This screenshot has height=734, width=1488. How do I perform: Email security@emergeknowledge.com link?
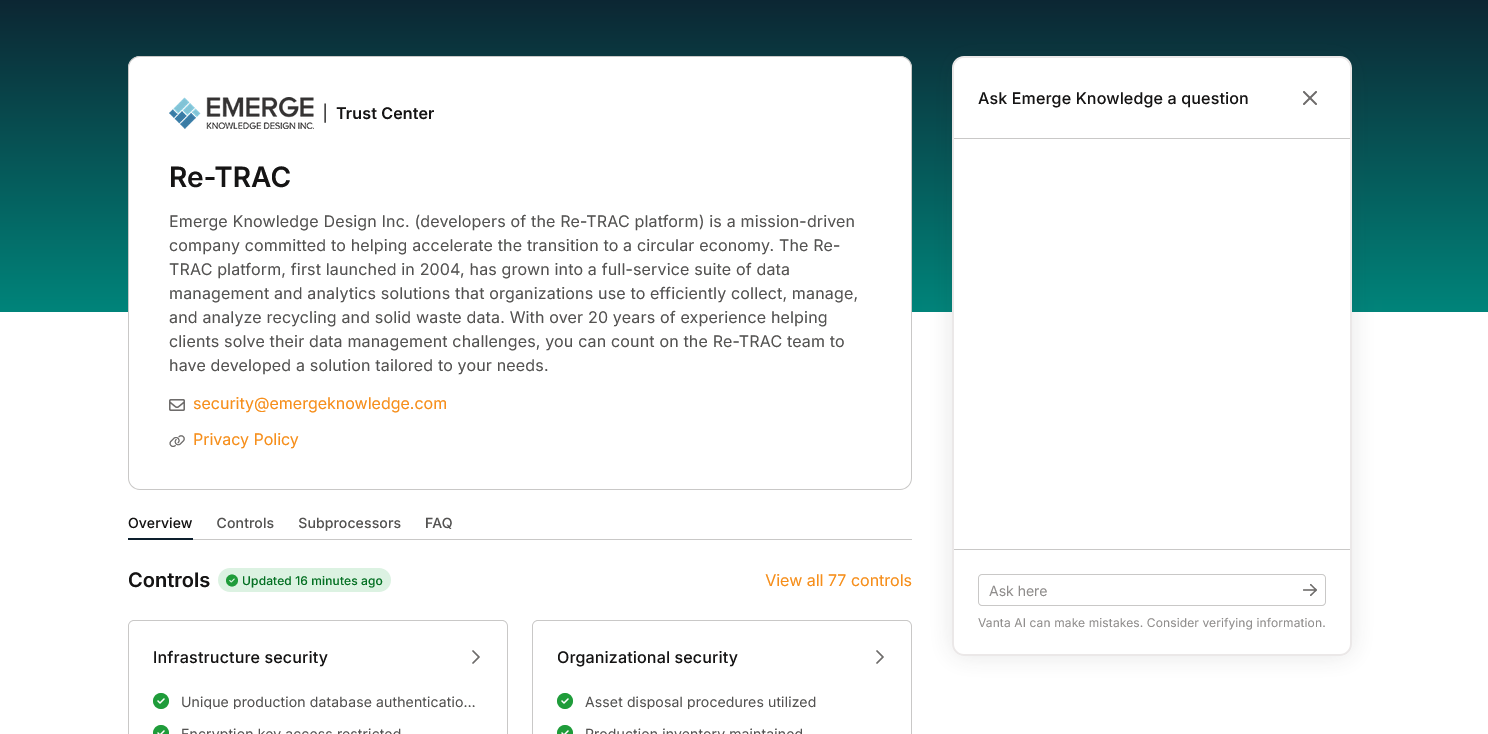click(x=320, y=404)
